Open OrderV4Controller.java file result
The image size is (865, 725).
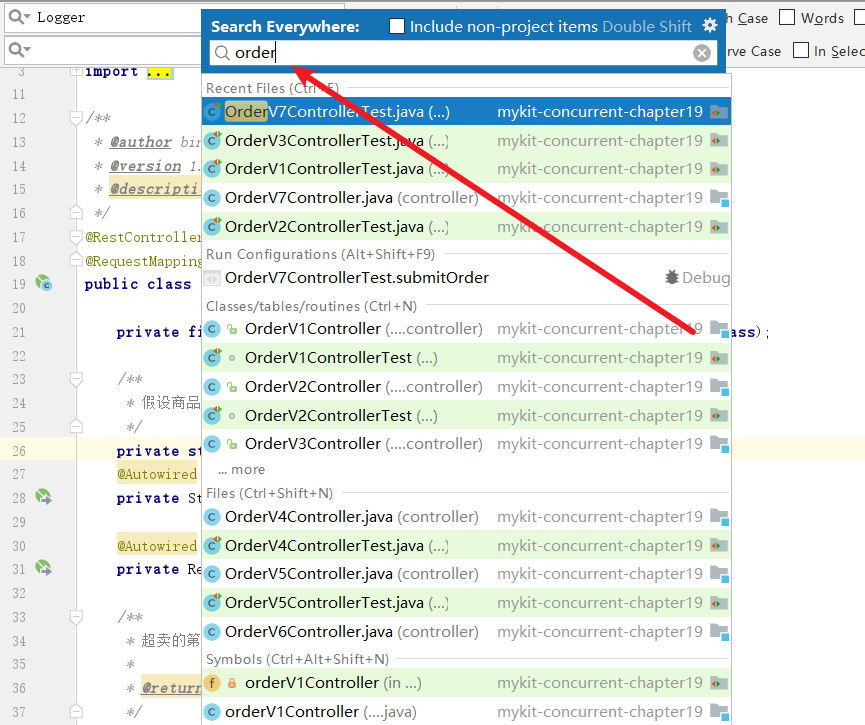click(466, 517)
